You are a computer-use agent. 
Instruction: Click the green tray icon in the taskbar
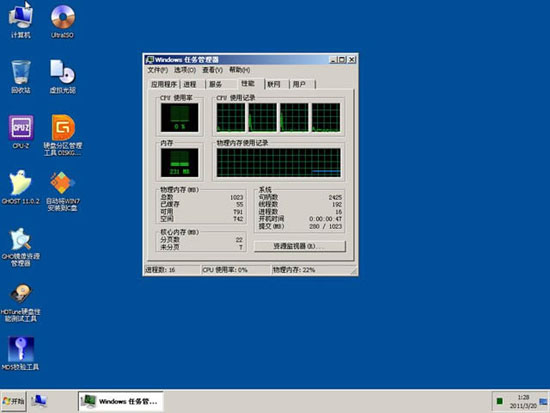pyautogui.click(x=499, y=401)
